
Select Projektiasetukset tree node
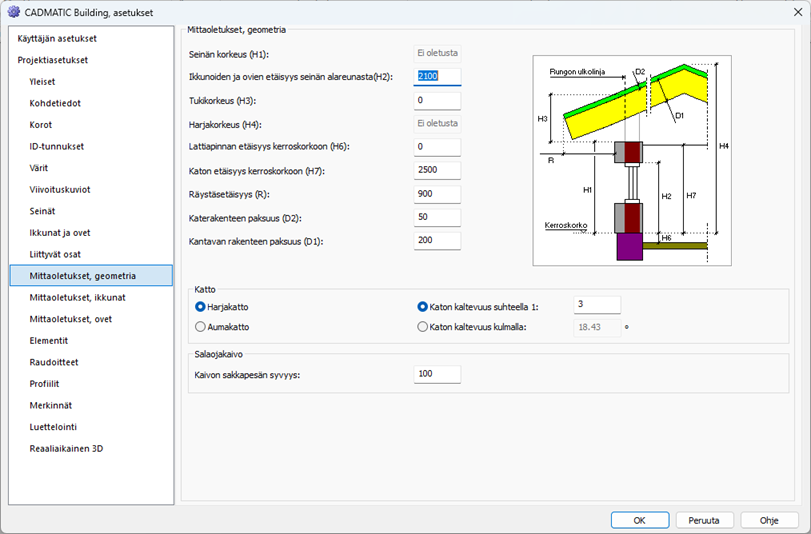coord(52,60)
